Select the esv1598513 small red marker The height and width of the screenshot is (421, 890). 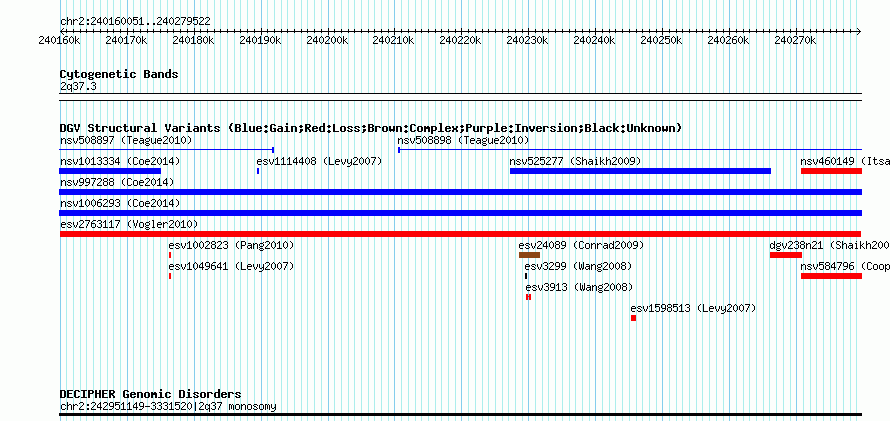(x=633, y=318)
